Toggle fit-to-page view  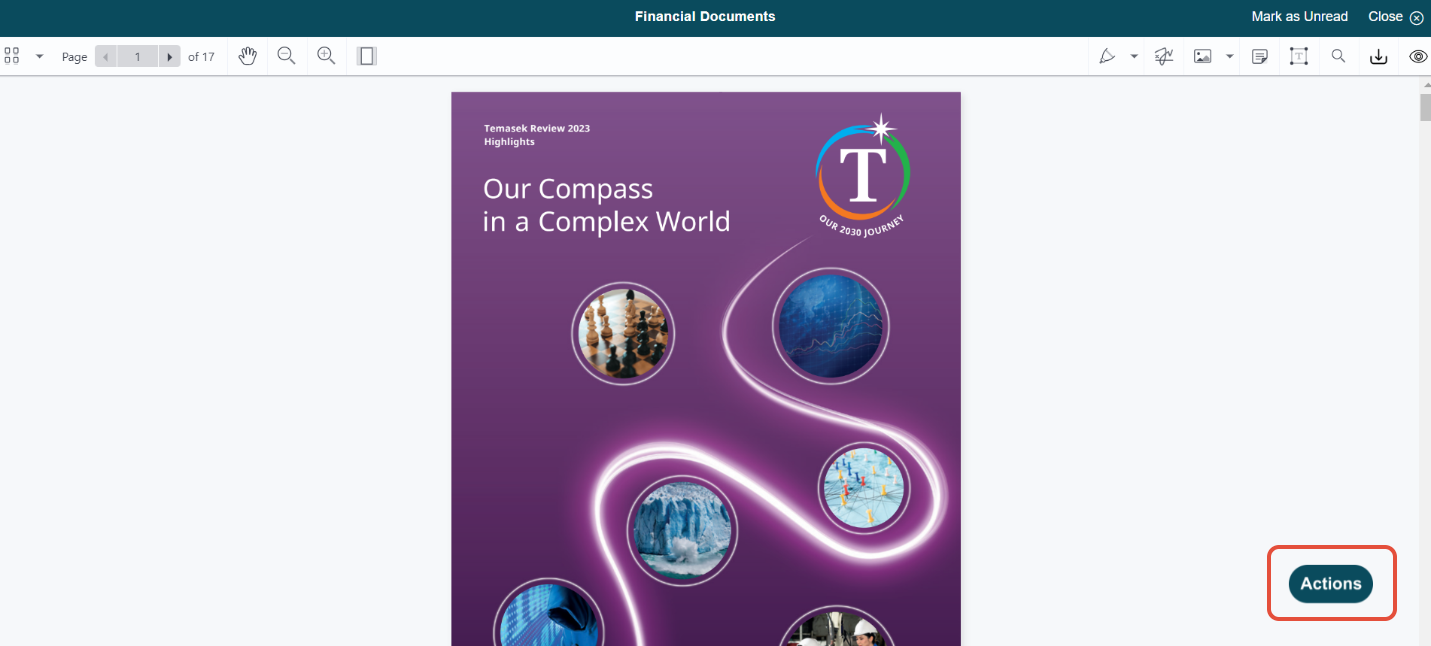click(x=367, y=56)
